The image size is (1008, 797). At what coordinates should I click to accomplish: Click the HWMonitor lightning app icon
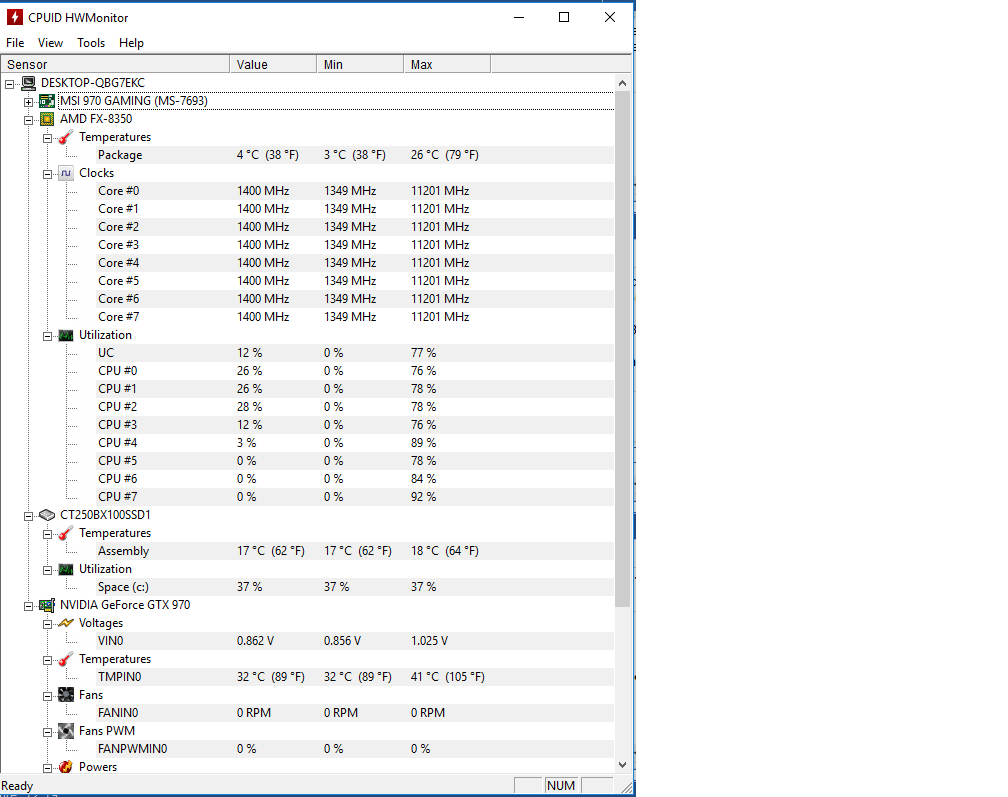tap(15, 17)
